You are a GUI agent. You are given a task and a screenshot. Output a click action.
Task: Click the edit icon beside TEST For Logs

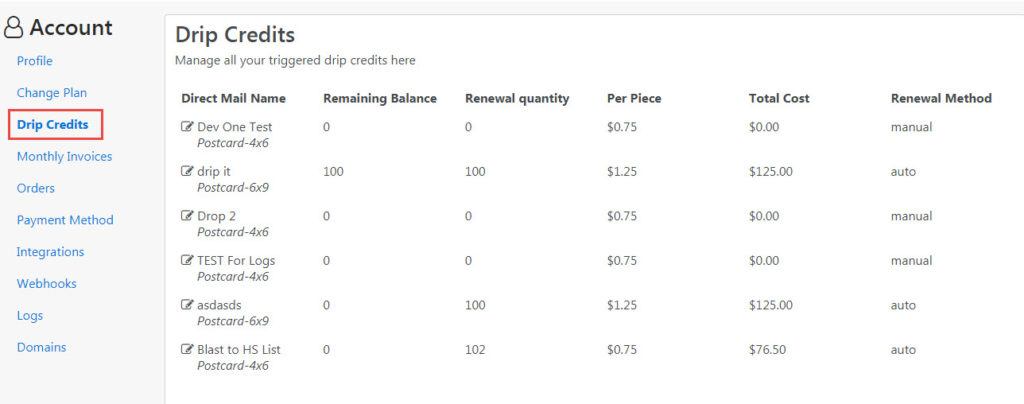187,260
